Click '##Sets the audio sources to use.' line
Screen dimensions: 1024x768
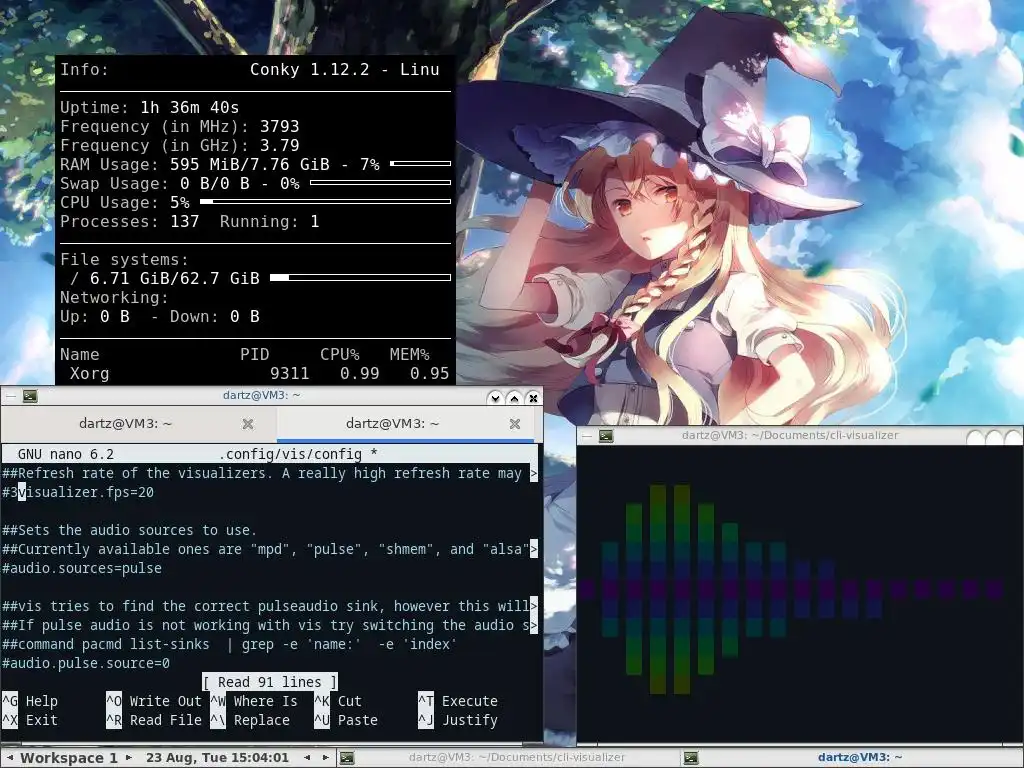(129, 530)
